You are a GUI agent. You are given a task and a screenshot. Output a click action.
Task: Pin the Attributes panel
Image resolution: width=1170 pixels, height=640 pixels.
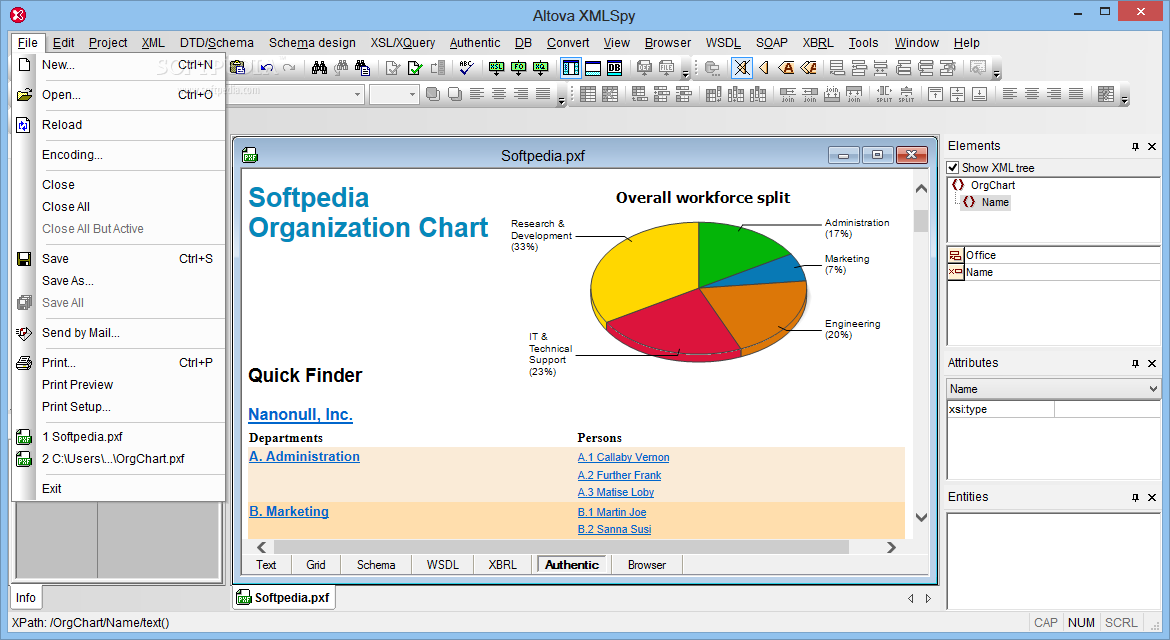click(x=1135, y=363)
